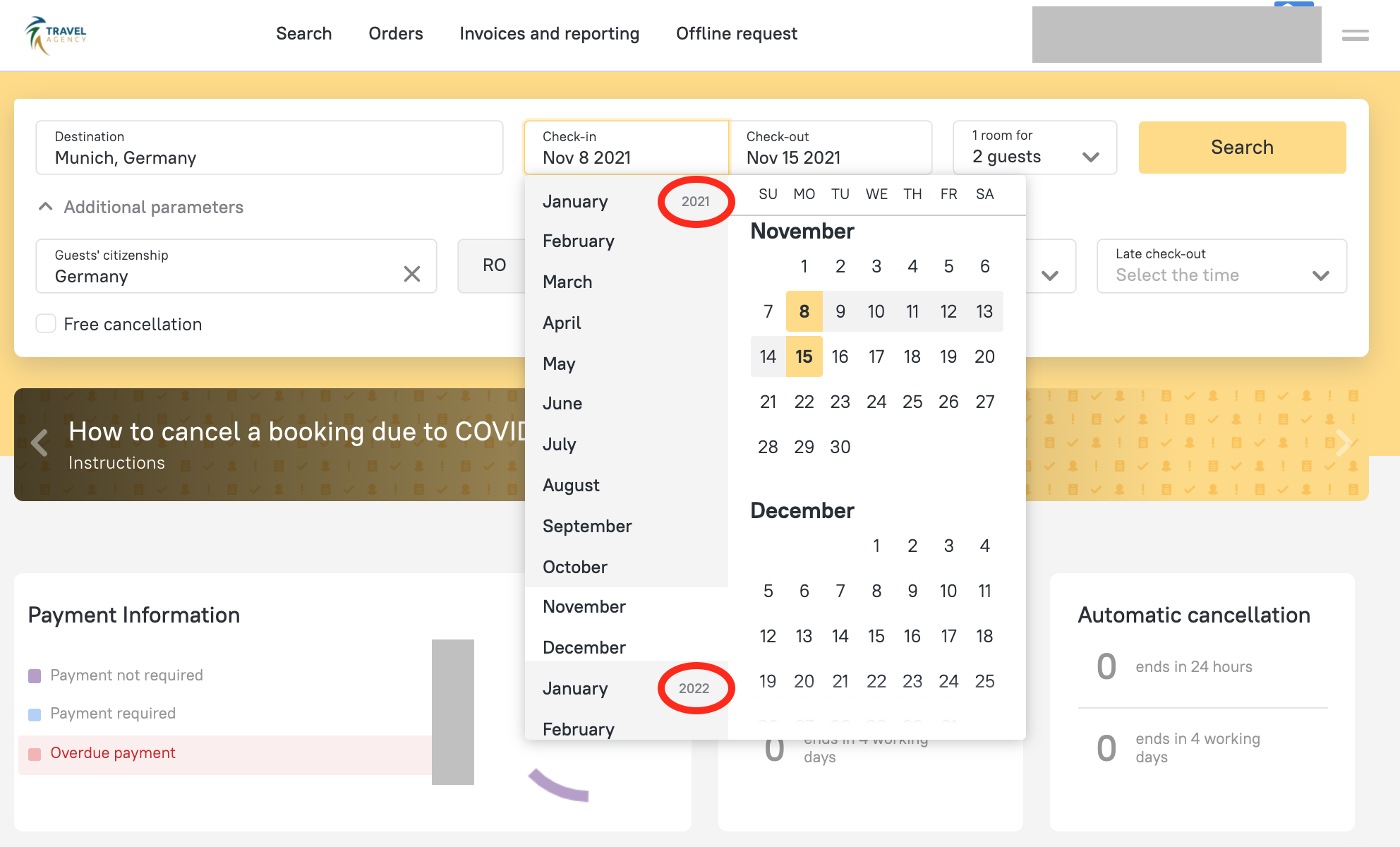
Task: Open Invoices and reporting menu
Action: point(549,34)
